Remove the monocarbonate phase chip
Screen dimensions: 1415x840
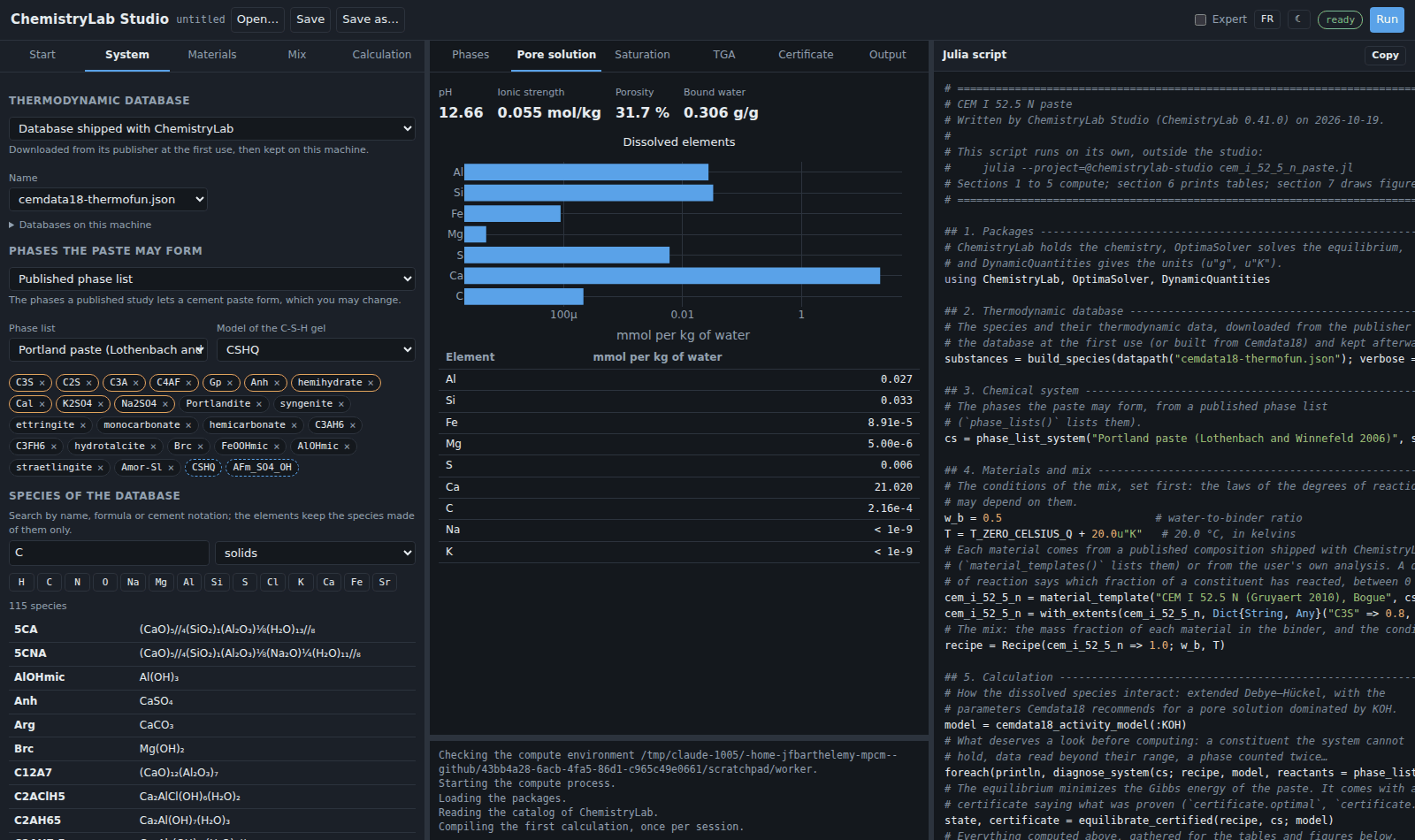188,425
